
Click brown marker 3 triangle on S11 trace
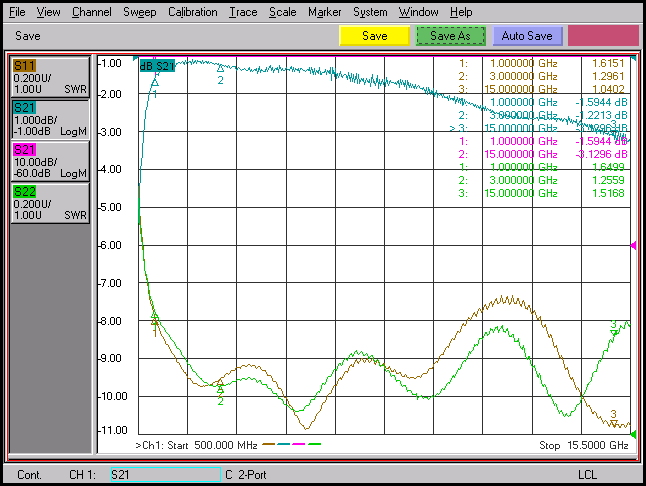point(614,423)
